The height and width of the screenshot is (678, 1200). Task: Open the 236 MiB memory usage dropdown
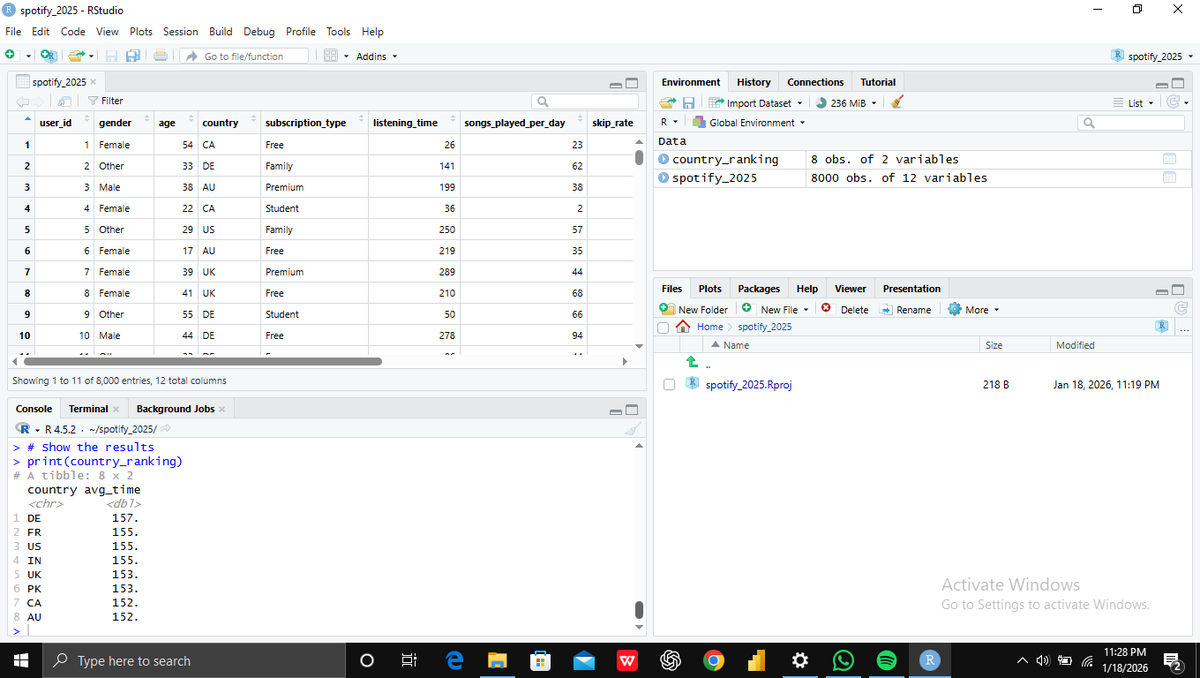846,103
